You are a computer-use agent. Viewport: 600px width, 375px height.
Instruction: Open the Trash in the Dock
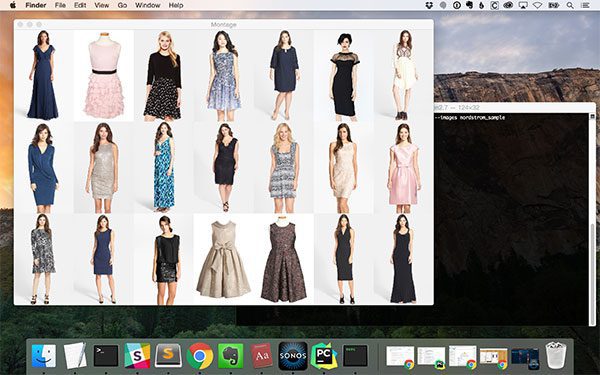pos(556,355)
